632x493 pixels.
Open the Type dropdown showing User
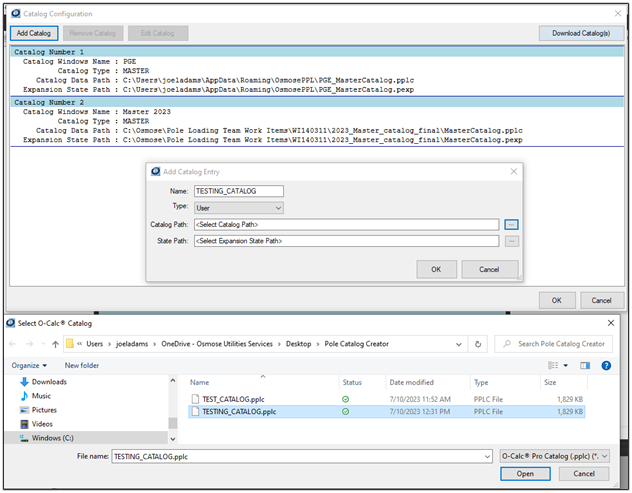(x=239, y=208)
